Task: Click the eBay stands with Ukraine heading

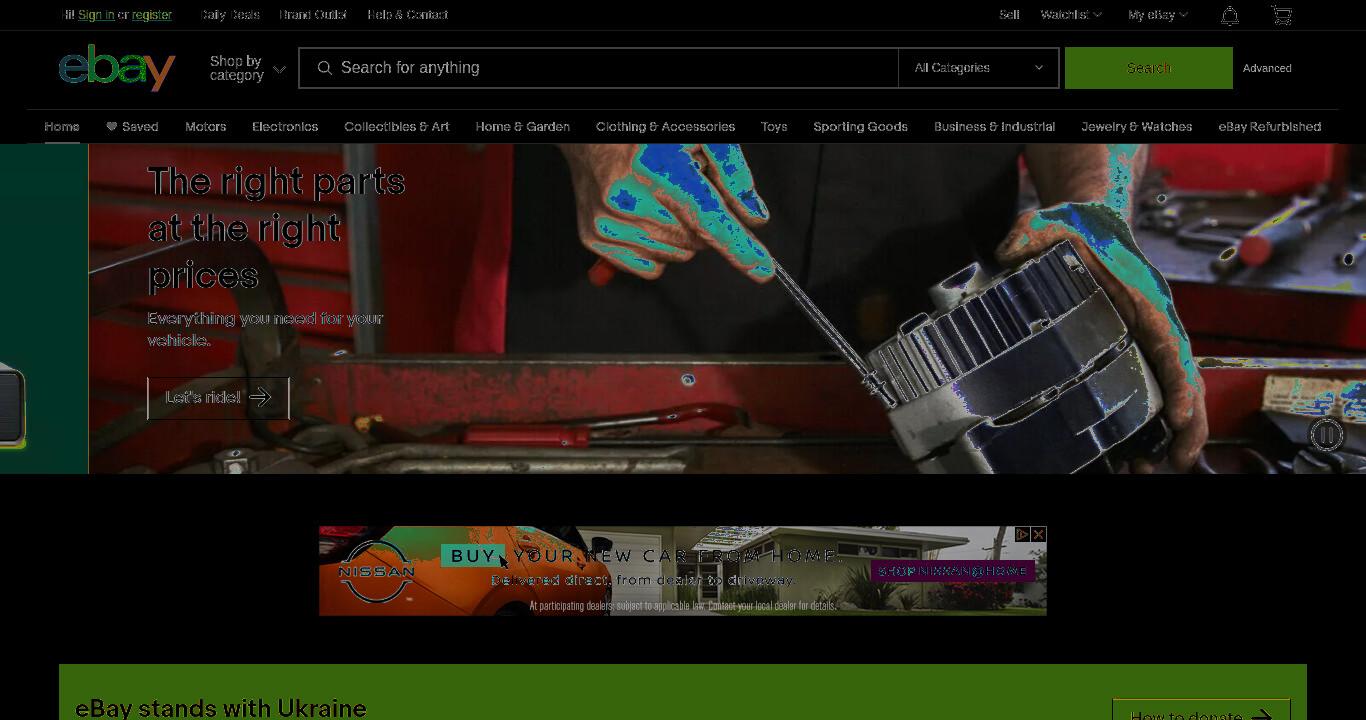Action: (x=221, y=708)
